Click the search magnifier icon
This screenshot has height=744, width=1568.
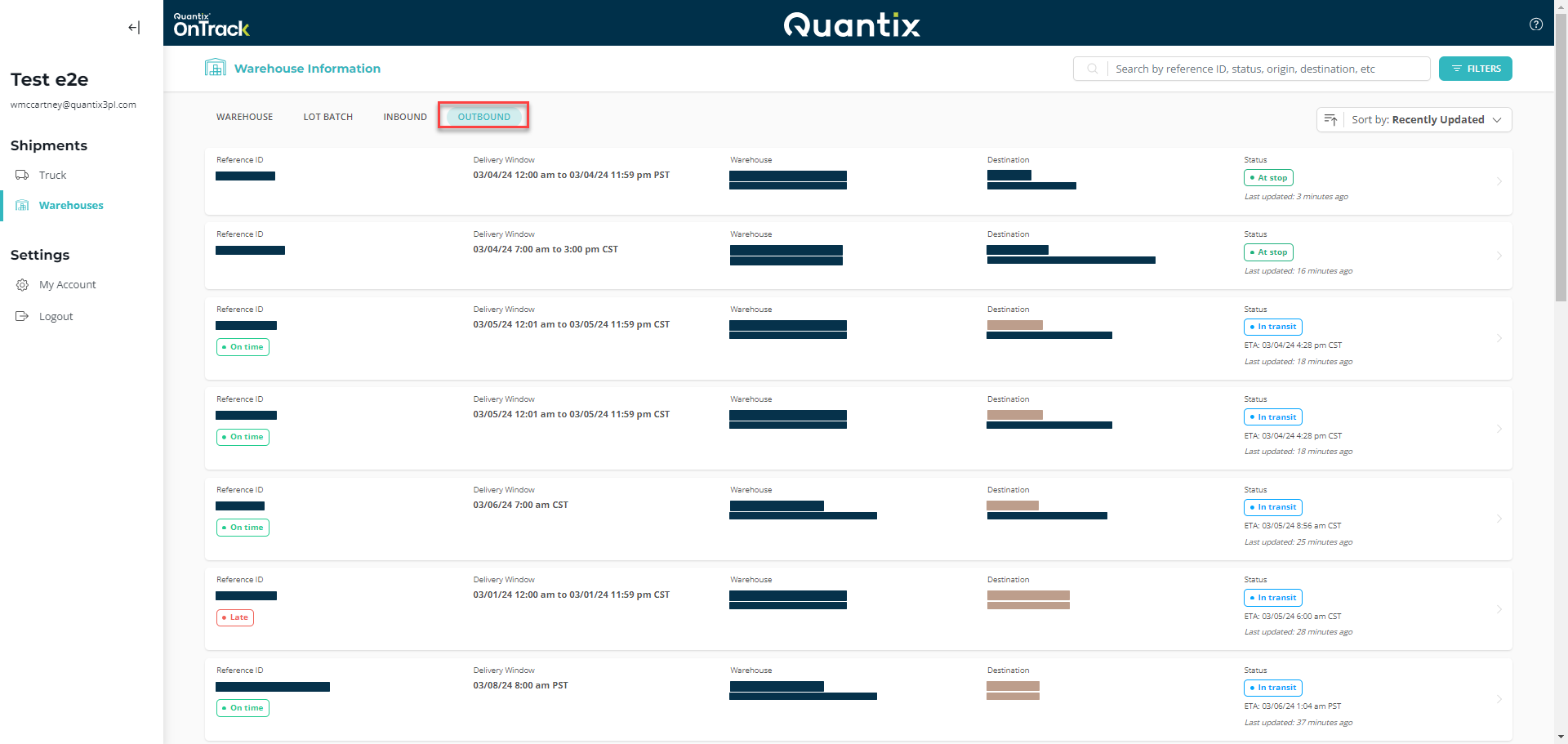1092,69
